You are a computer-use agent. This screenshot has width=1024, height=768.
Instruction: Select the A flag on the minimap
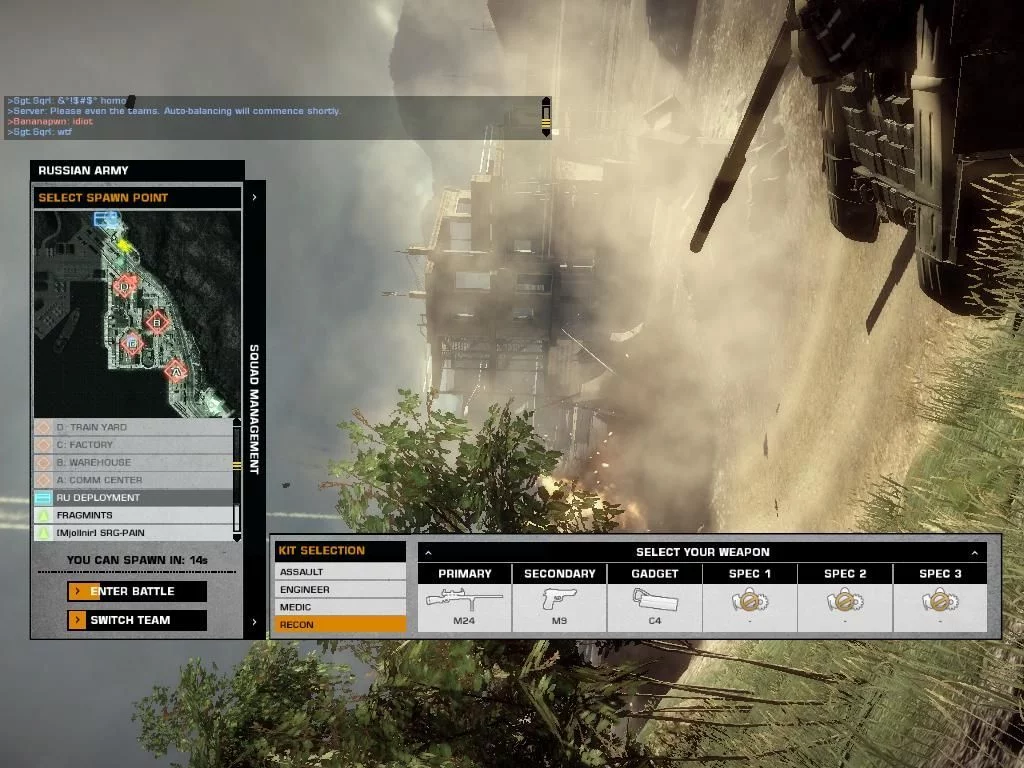pos(175,371)
